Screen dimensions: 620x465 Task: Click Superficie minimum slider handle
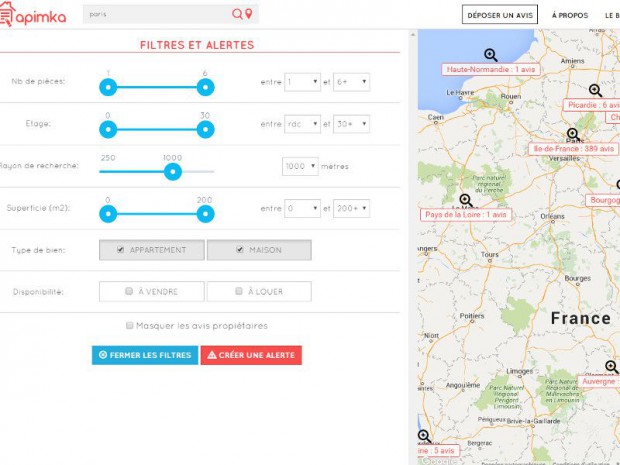(108, 214)
